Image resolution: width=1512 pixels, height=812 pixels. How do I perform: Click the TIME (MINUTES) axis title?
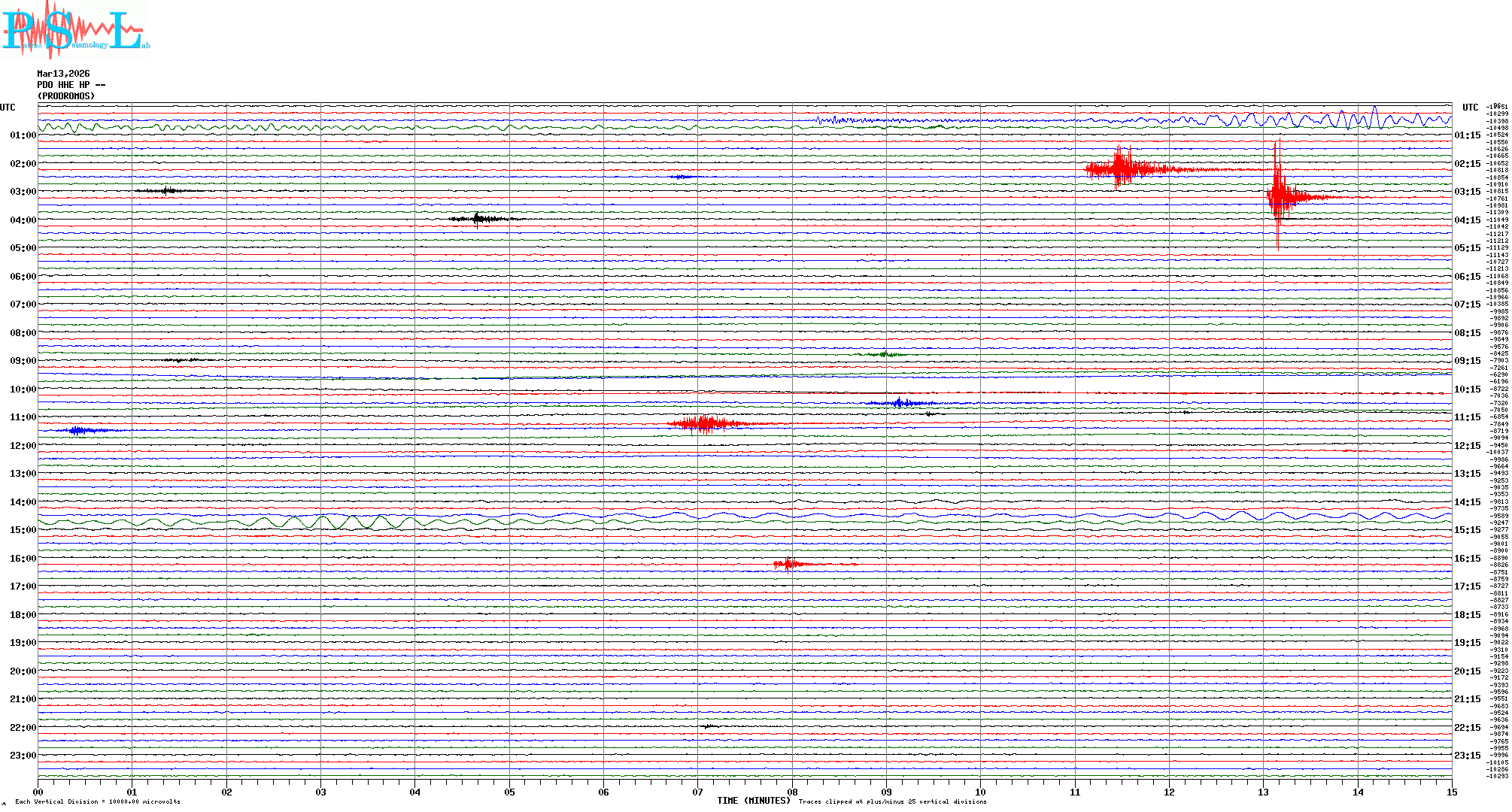[x=753, y=801]
